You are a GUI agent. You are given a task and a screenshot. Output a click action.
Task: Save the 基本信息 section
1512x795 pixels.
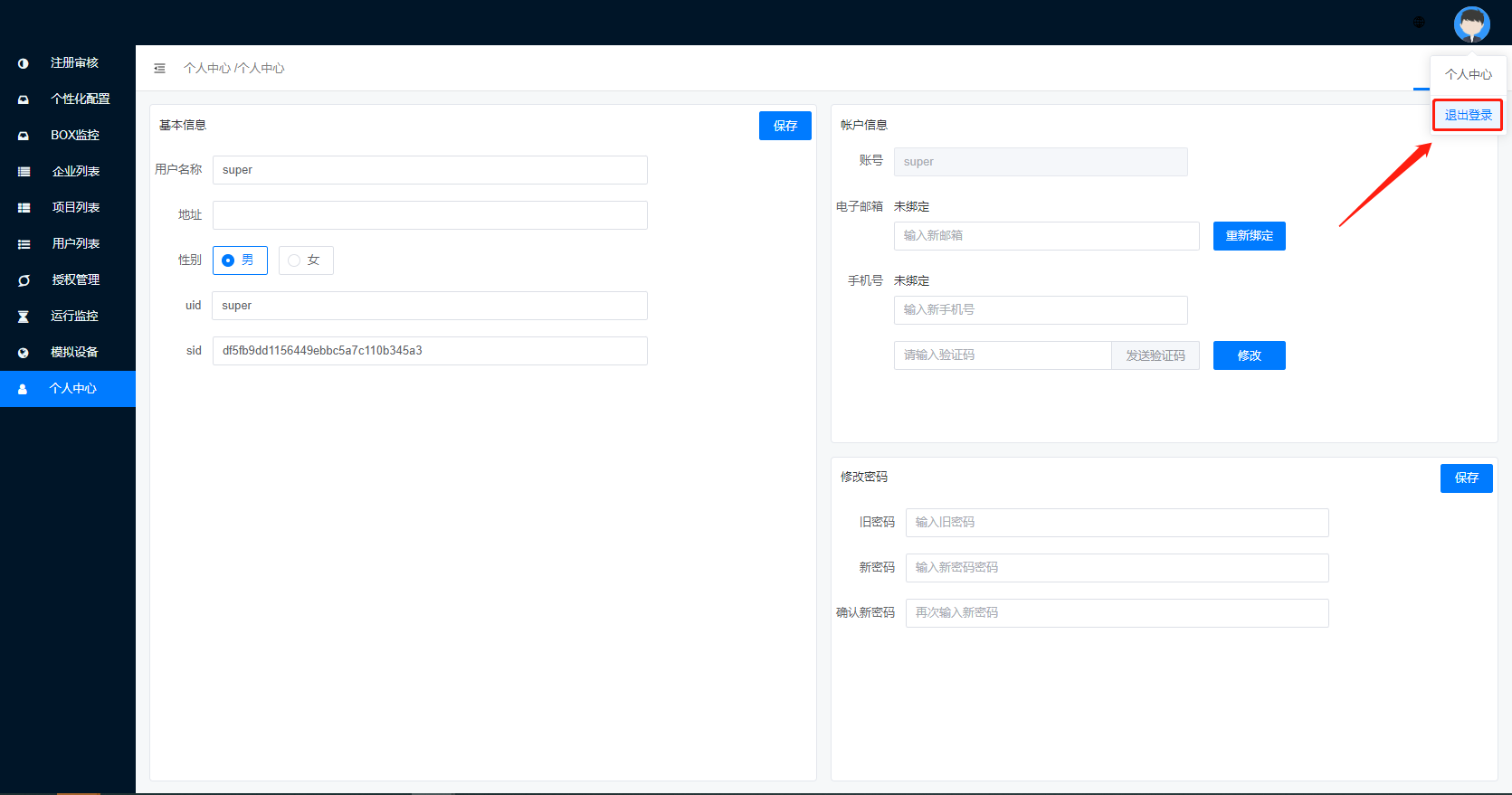[785, 126]
